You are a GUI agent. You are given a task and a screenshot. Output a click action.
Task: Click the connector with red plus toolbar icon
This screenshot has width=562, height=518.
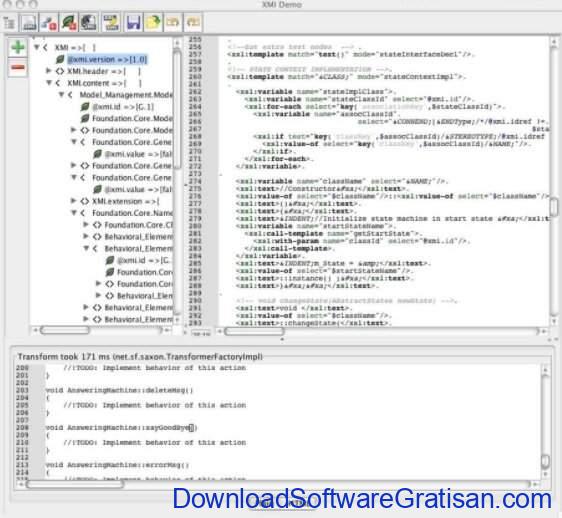point(49,23)
